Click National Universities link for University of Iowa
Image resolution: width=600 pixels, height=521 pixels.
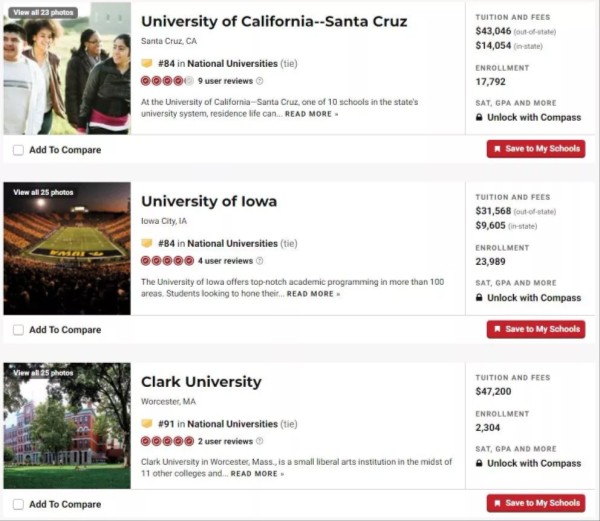[232, 244]
